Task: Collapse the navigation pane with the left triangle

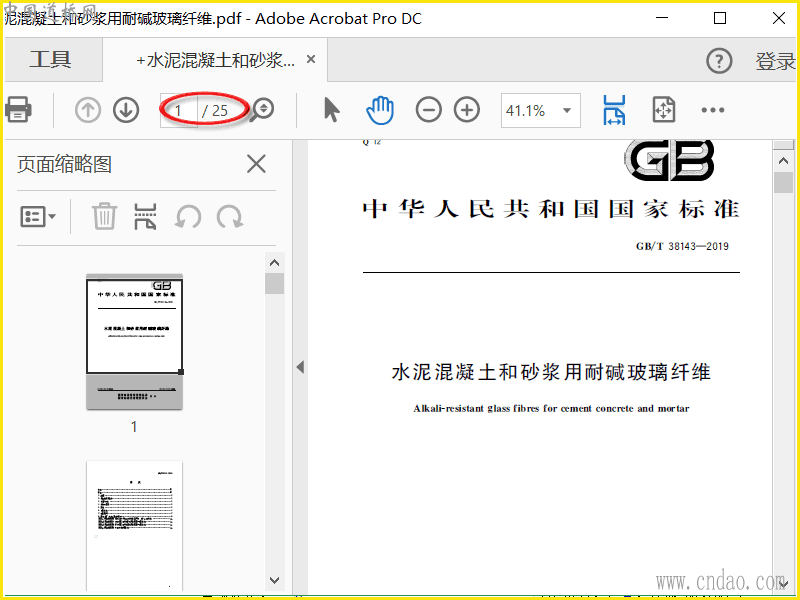Action: point(300,367)
